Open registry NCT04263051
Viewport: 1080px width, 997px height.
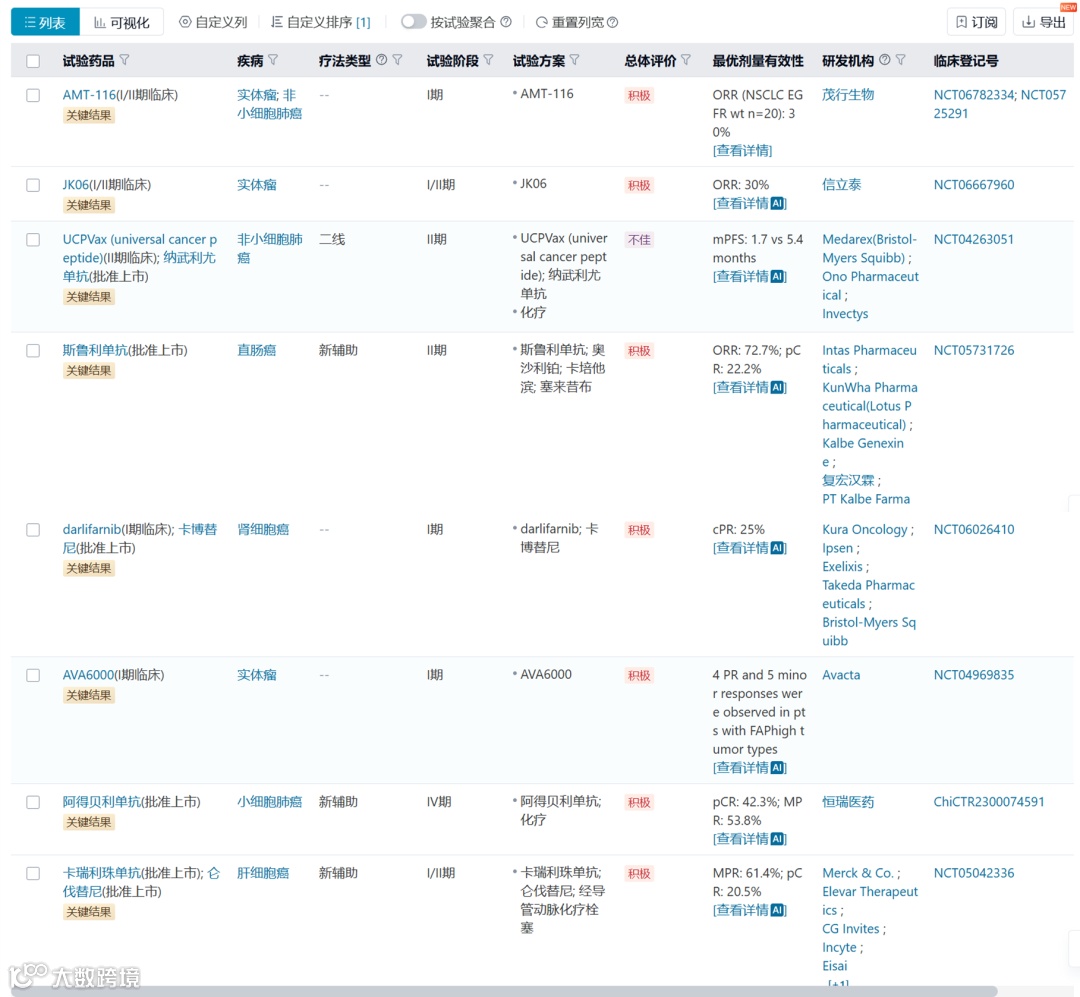[x=974, y=239]
